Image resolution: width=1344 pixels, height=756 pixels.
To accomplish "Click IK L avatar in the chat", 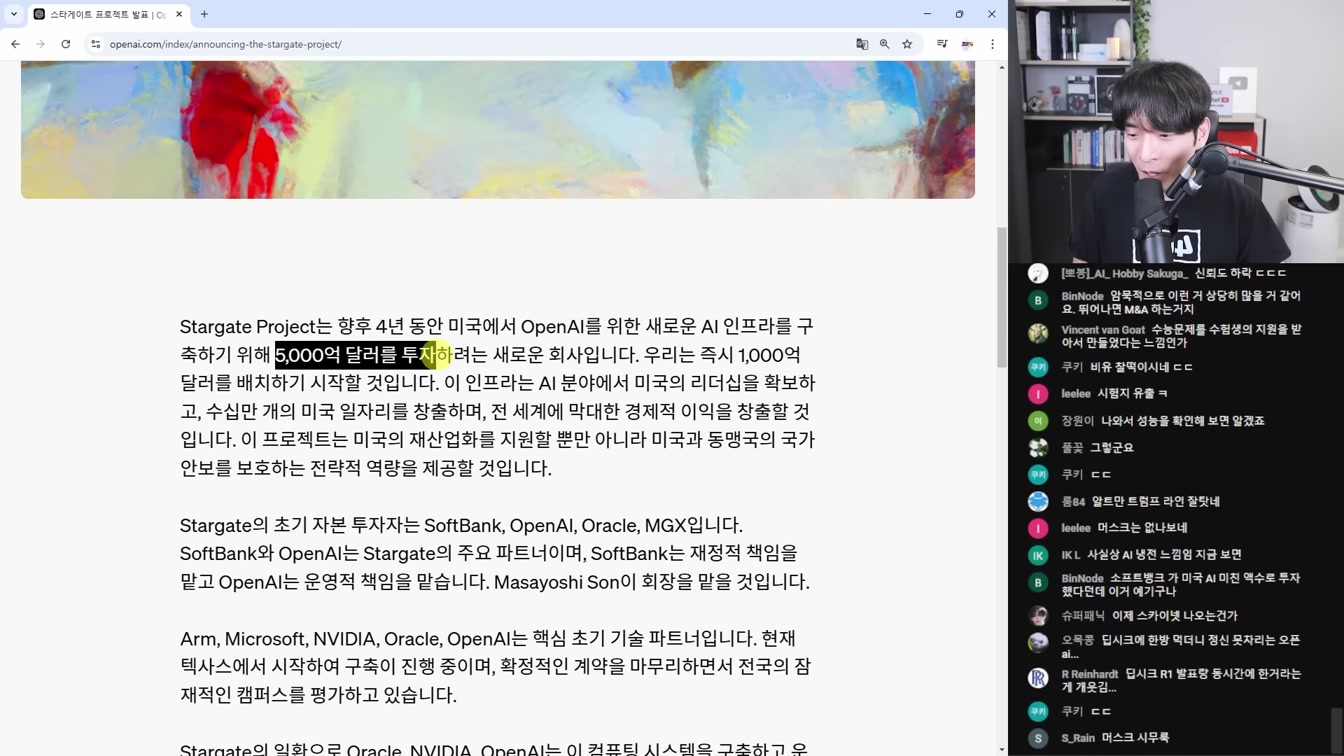I will 1038,554.
